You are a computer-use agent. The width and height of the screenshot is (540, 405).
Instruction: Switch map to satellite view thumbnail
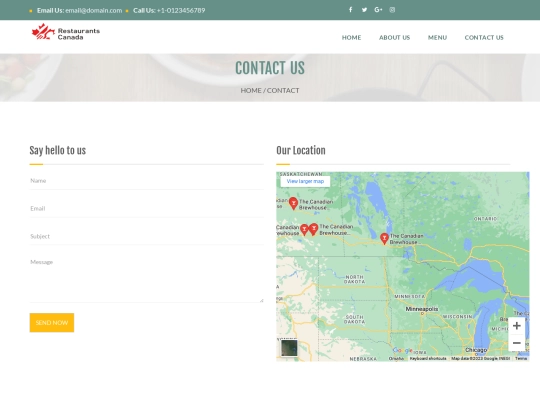coord(289,348)
